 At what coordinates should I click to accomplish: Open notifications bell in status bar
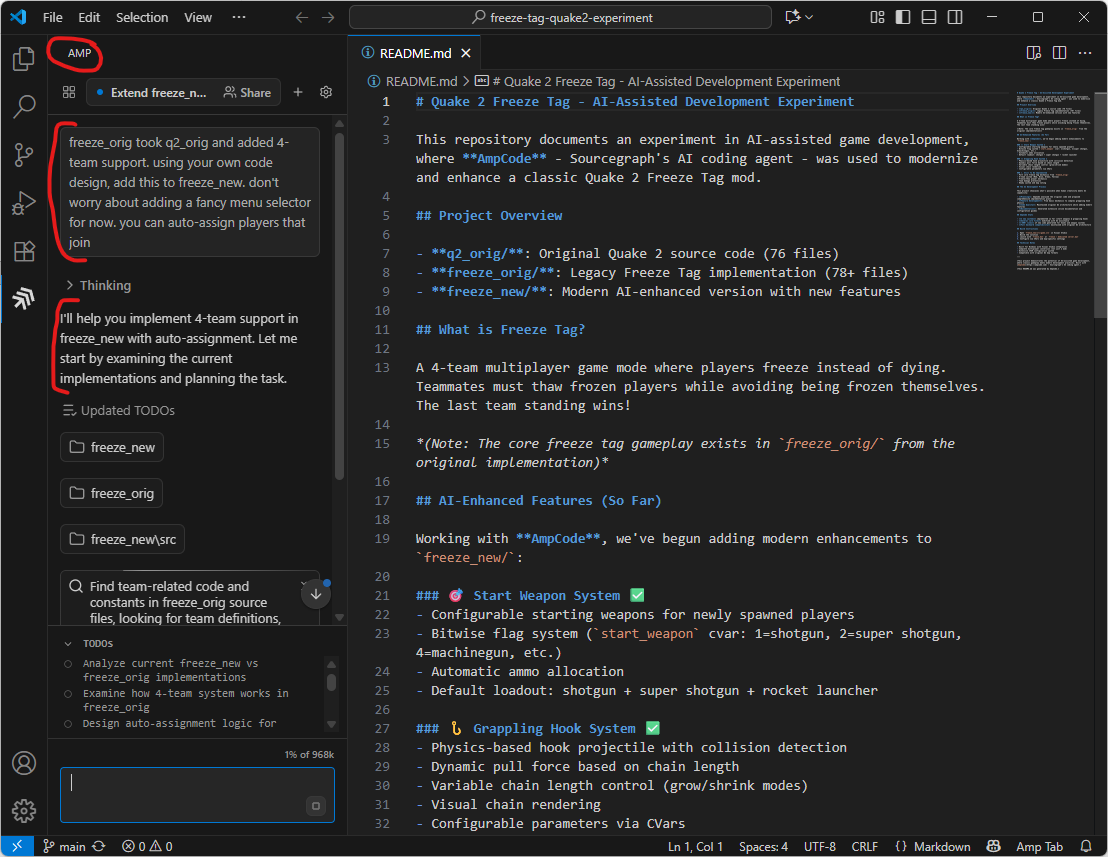tap(1086, 846)
